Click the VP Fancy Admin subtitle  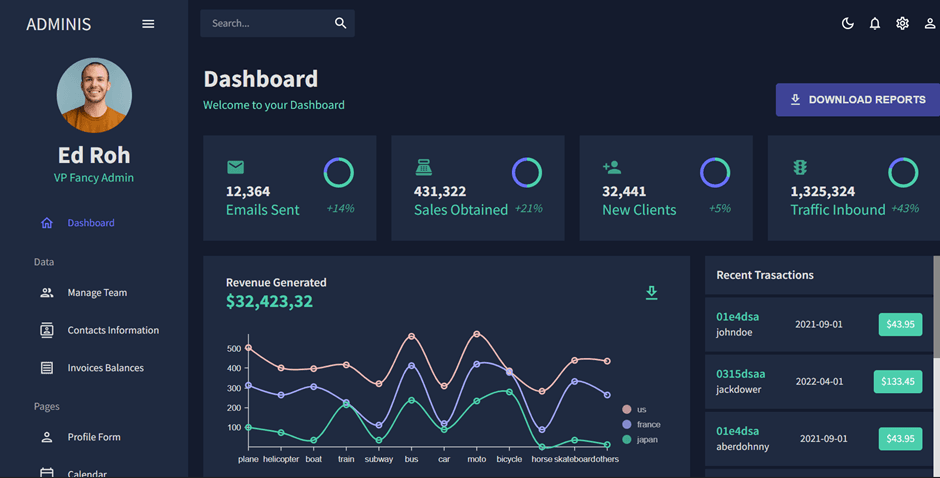coord(94,178)
